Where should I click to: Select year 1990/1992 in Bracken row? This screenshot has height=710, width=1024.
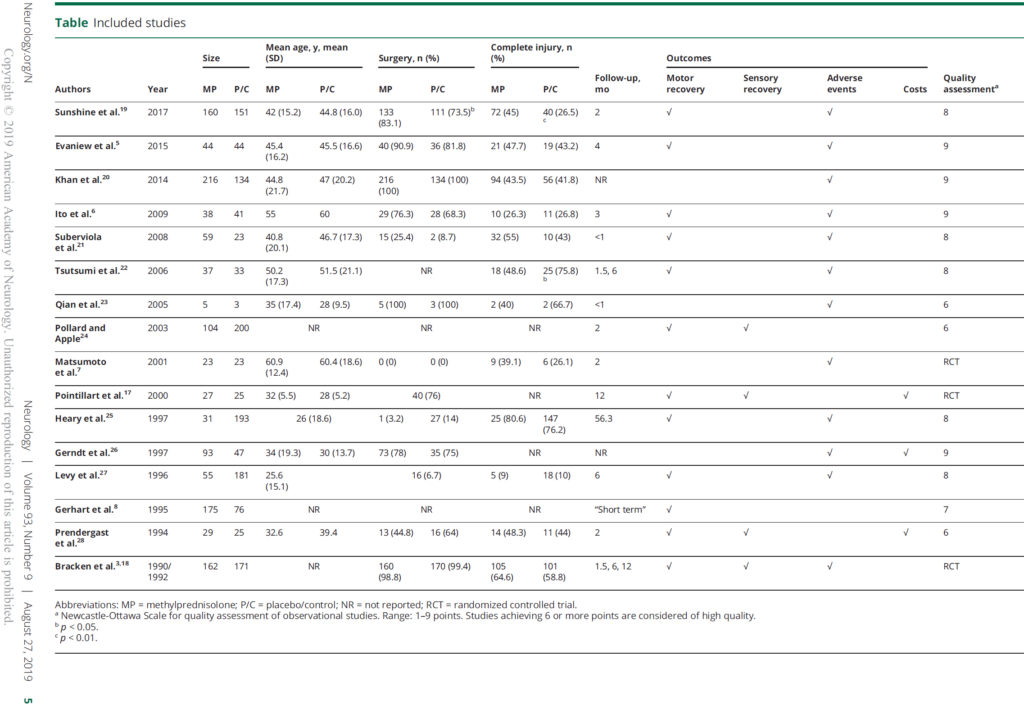click(x=159, y=572)
